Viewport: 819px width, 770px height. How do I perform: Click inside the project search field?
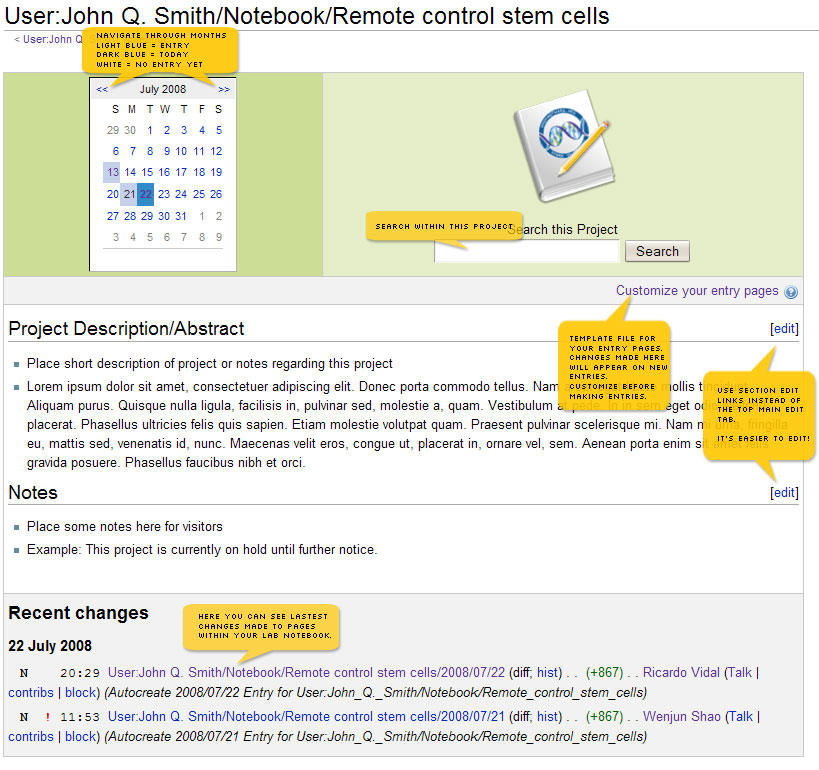pos(527,252)
